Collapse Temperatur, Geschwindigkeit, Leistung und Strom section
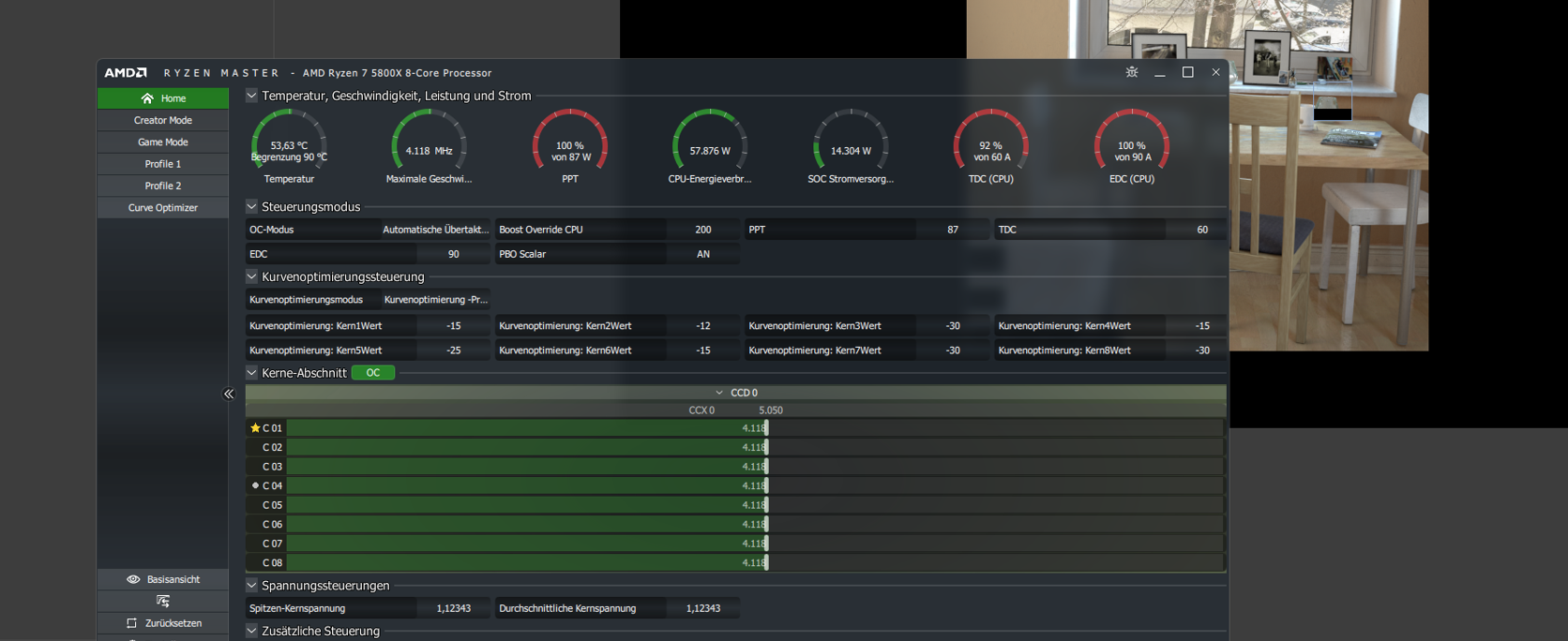Image resolution: width=1568 pixels, height=641 pixels. click(251, 96)
